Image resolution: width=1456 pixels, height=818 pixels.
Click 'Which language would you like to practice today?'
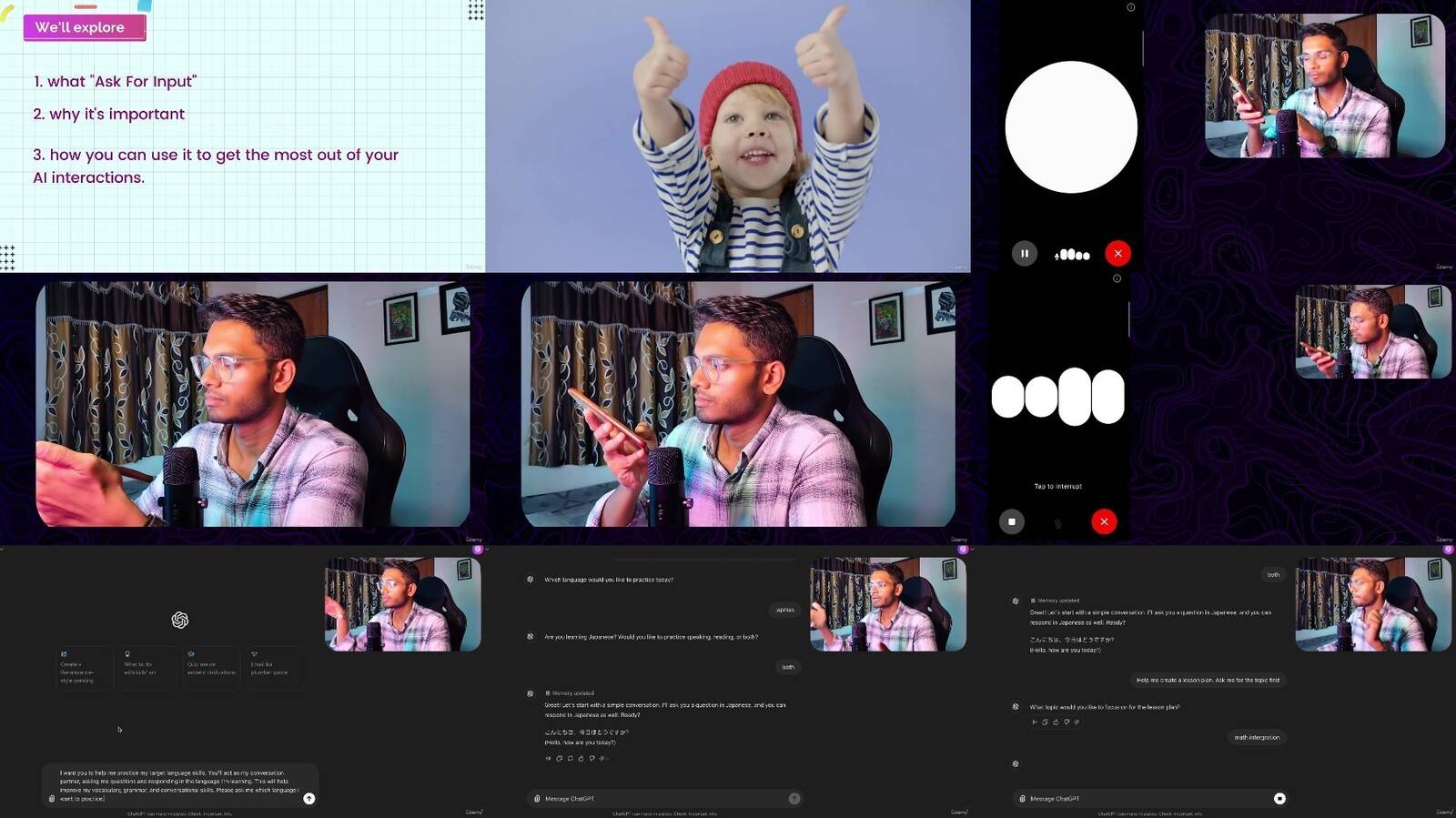click(609, 580)
